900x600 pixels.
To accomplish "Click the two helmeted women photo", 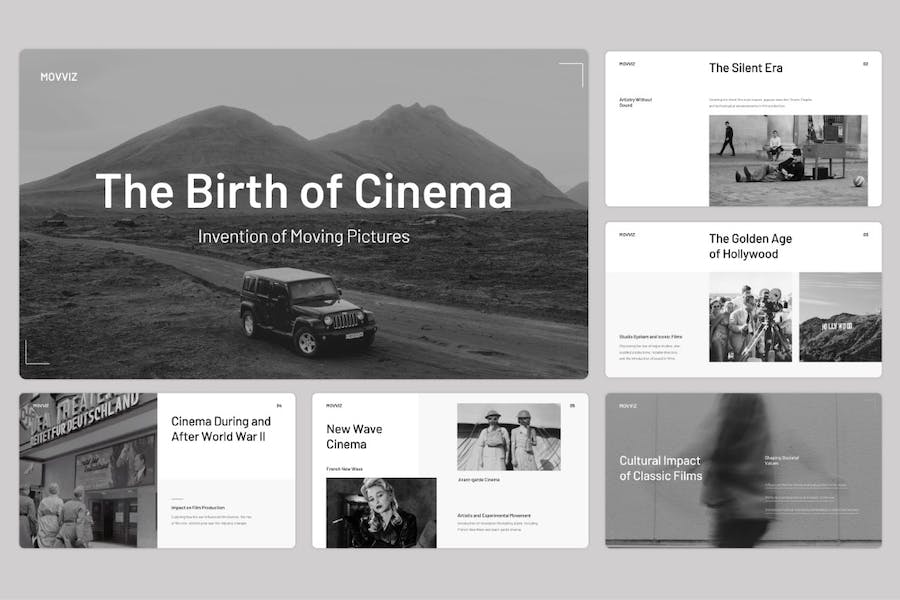I will click(x=509, y=437).
